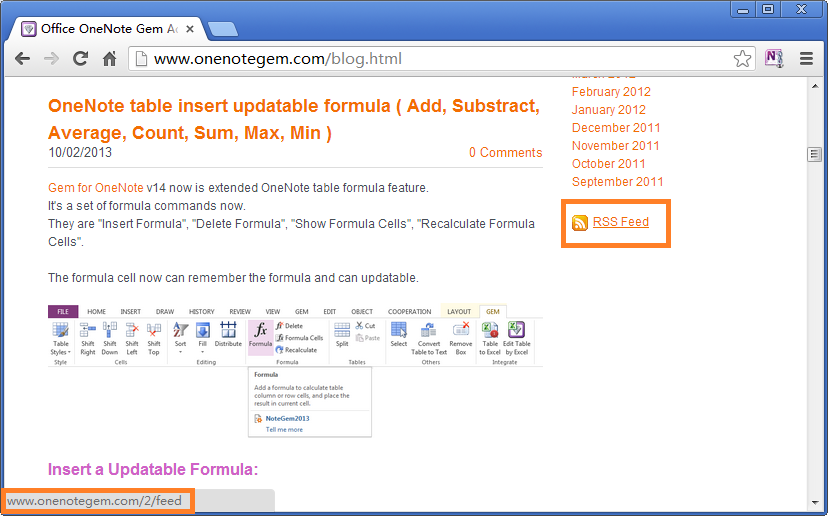Open the September 2011 archive
Screen dimensions: 828x516
(x=617, y=182)
